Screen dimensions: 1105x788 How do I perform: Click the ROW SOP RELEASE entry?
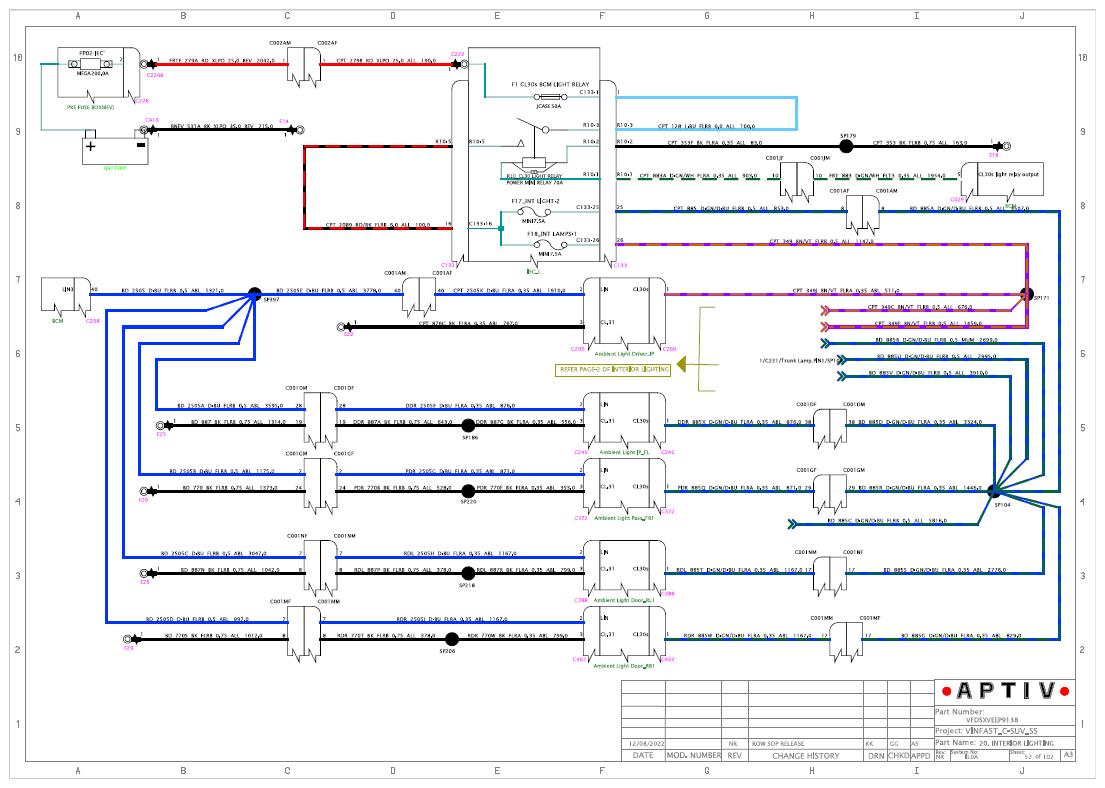pyautogui.click(x=777, y=744)
